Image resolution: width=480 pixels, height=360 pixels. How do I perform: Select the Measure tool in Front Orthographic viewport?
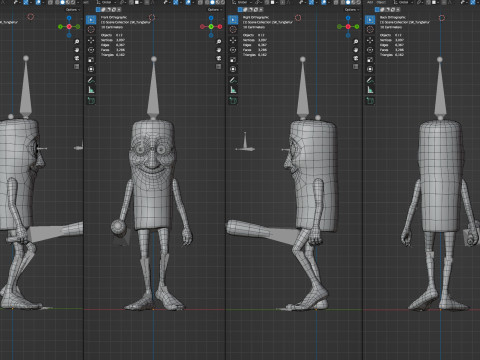coord(91,90)
